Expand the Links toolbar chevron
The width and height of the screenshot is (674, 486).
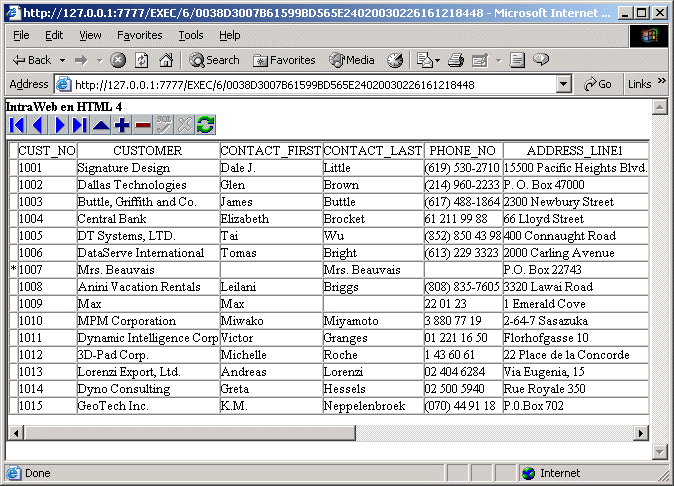(x=661, y=84)
